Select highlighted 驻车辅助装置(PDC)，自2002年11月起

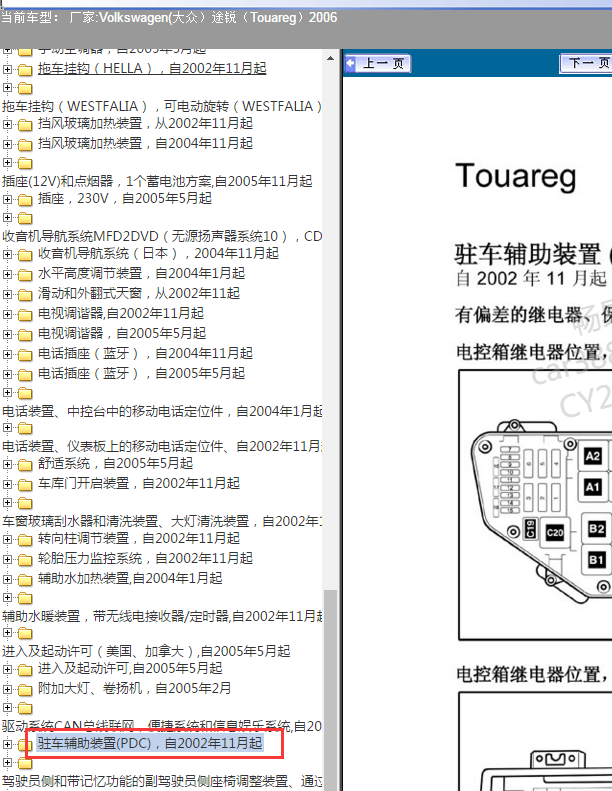click(x=150, y=743)
